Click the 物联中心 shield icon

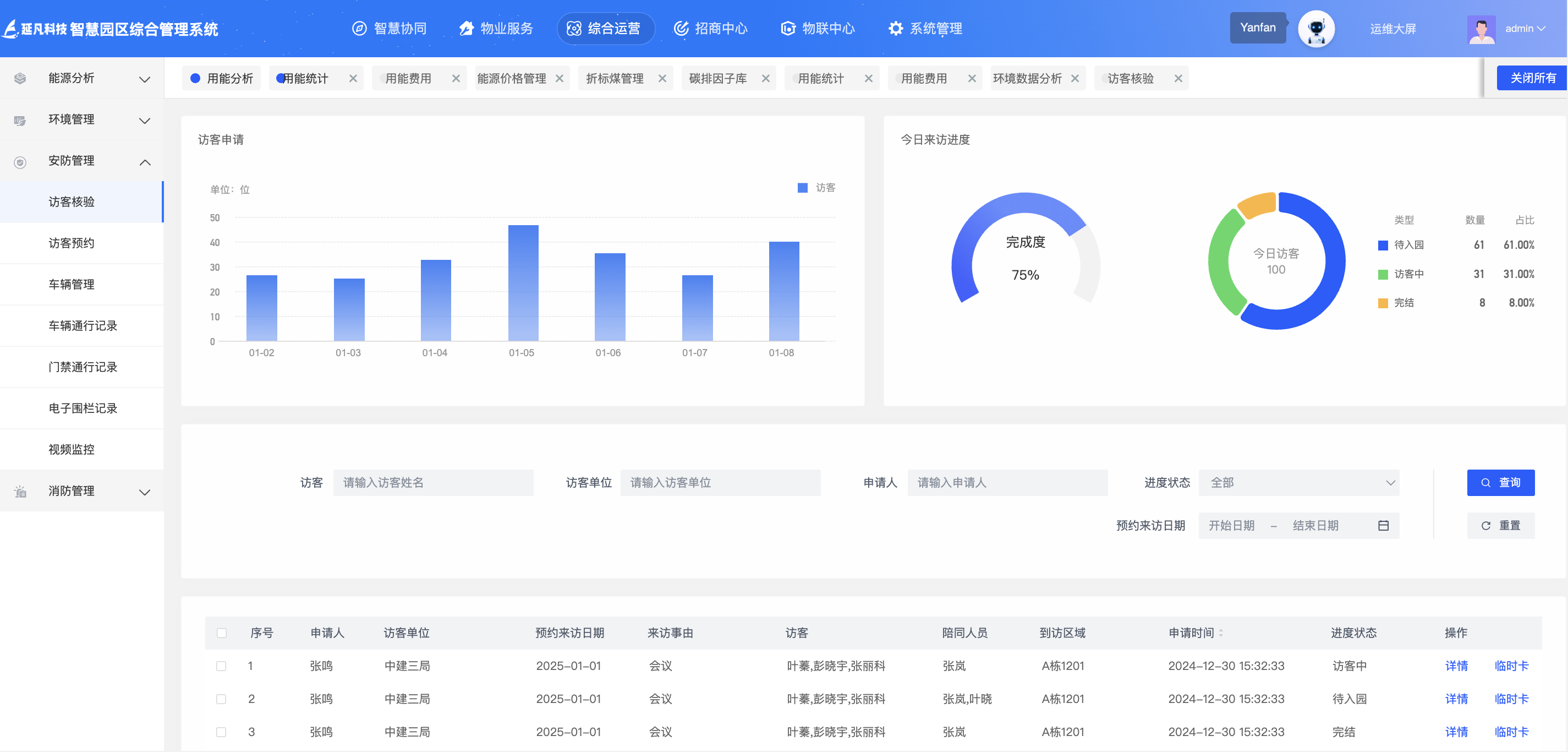point(788,29)
